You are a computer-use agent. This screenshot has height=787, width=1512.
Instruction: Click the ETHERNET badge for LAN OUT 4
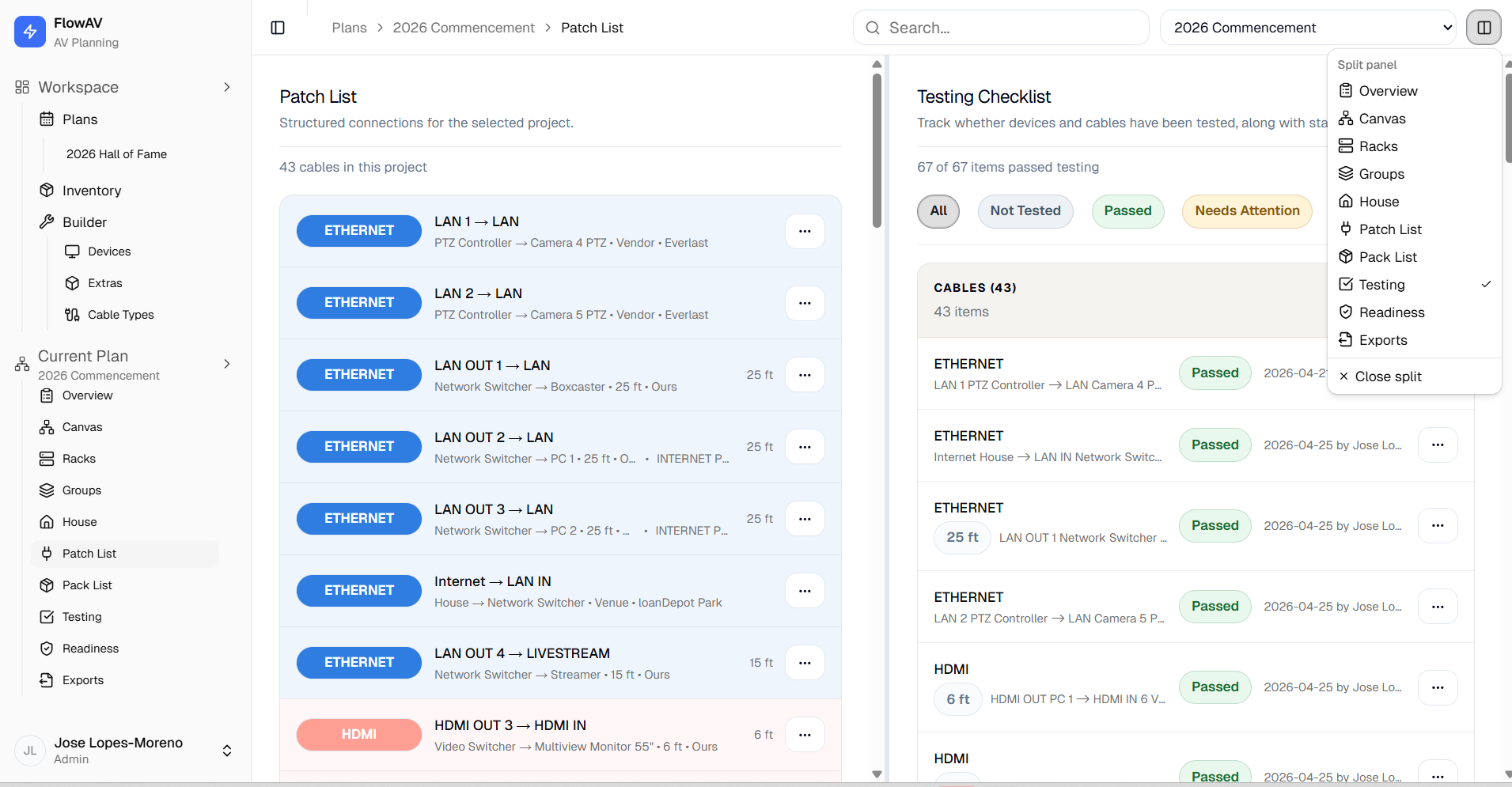pyautogui.click(x=359, y=663)
